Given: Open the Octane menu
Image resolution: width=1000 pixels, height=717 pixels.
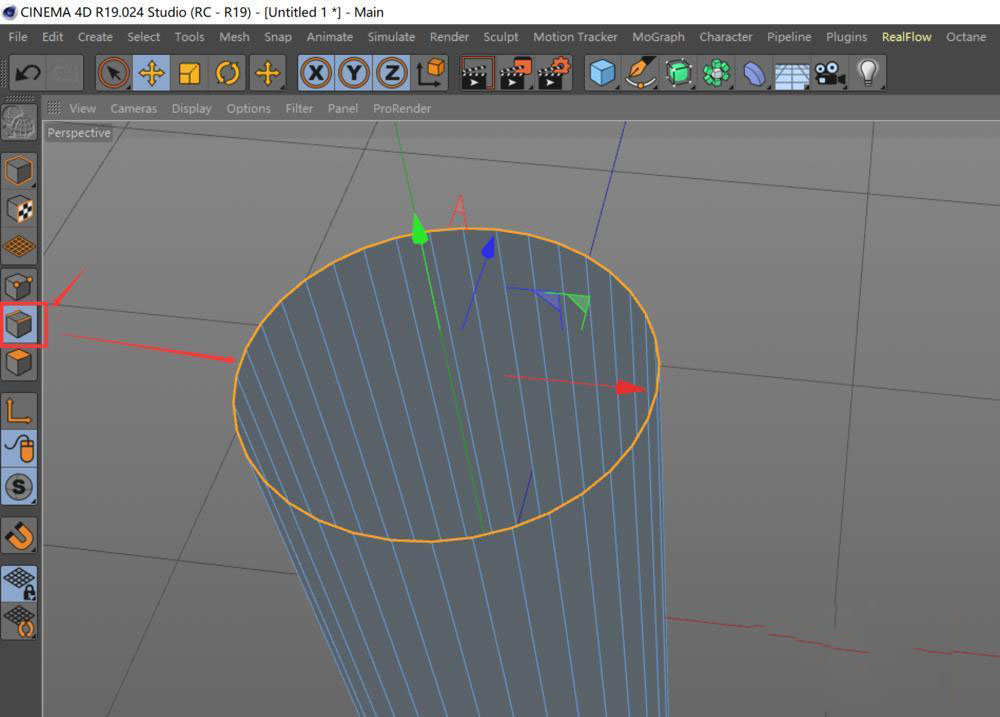Looking at the screenshot, I should click(x=966, y=37).
